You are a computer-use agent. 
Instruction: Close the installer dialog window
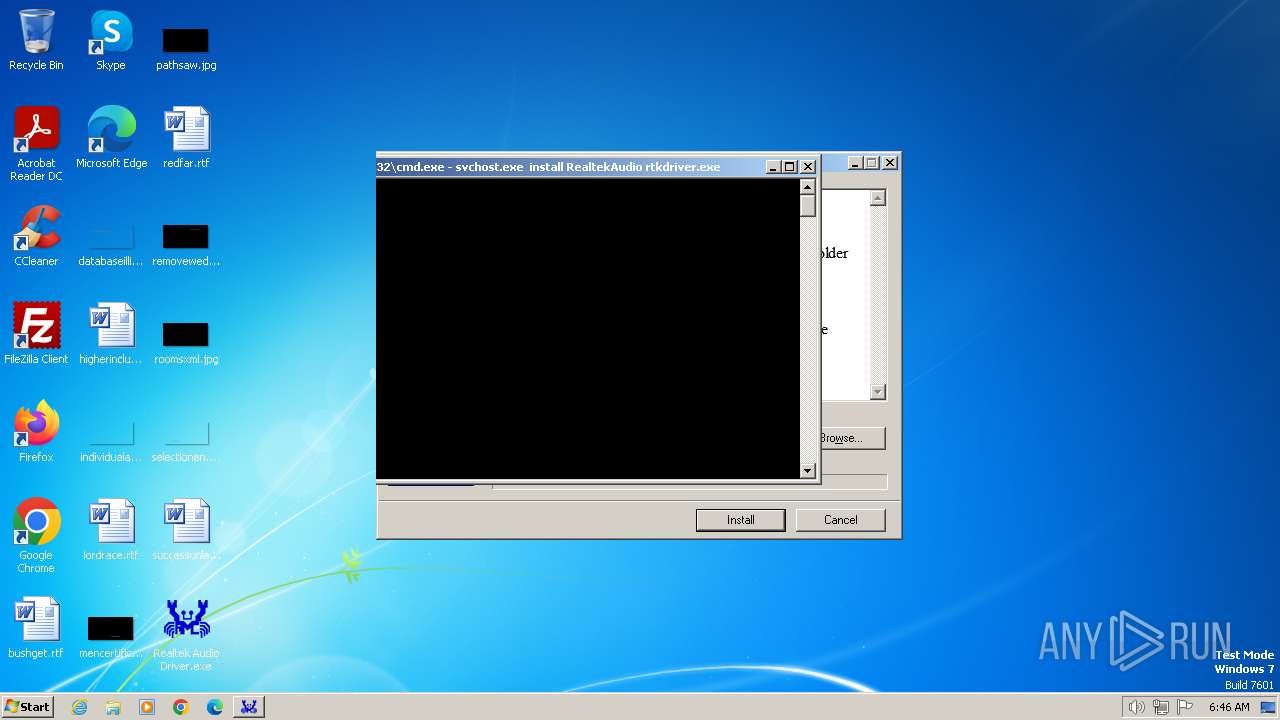(x=890, y=163)
